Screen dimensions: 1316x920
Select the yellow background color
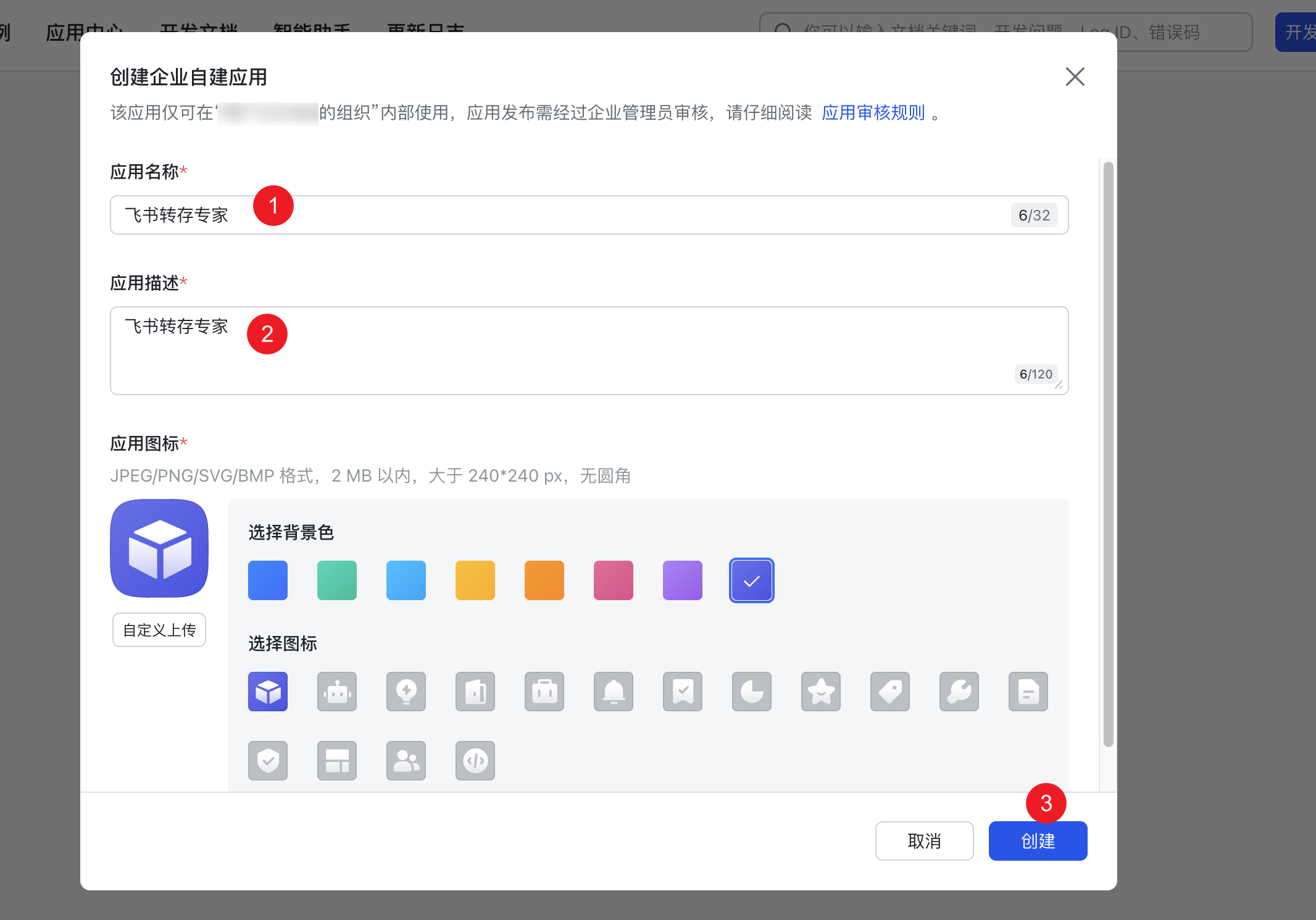tap(475, 580)
